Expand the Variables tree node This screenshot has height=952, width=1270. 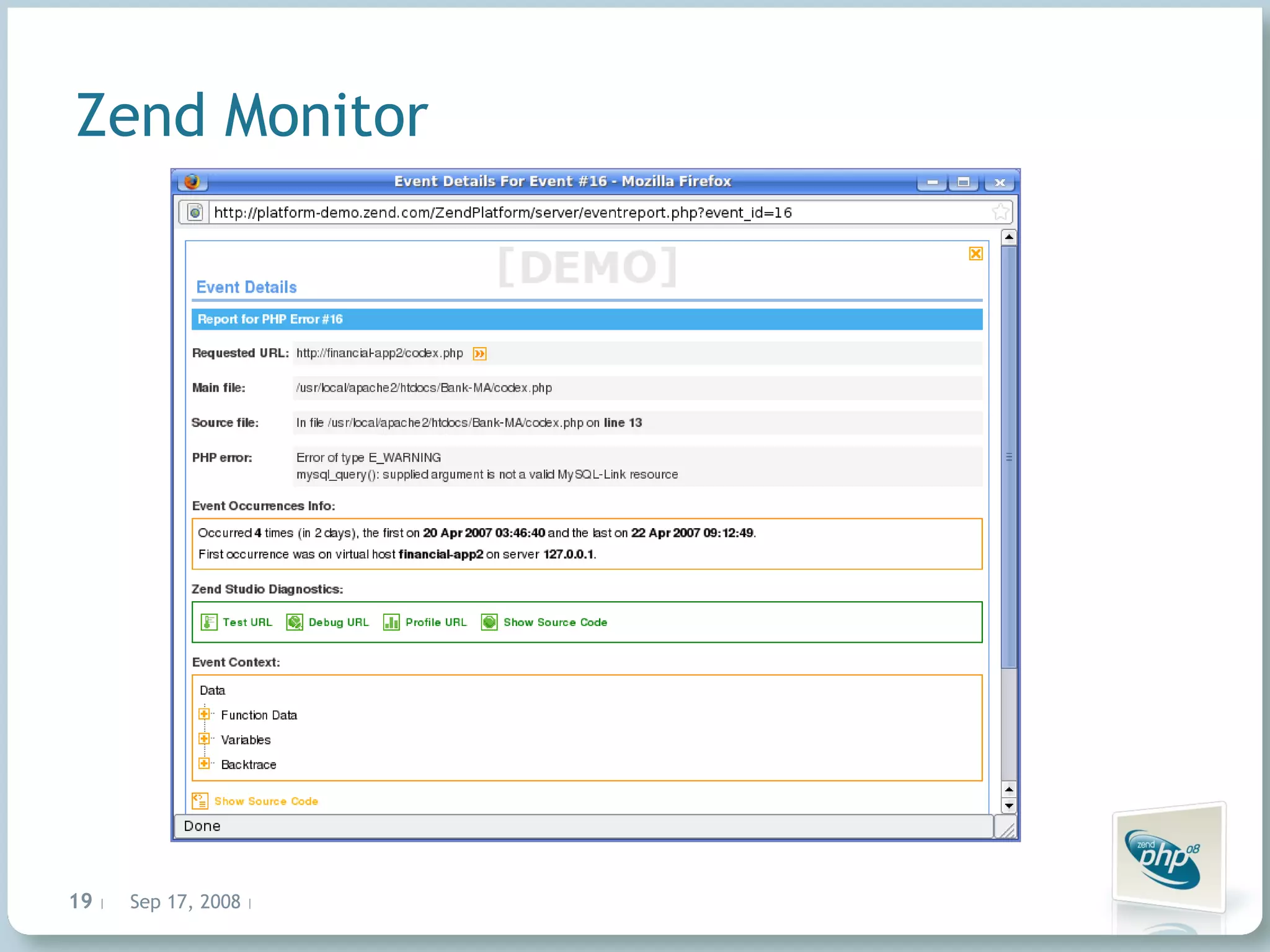[204, 739]
